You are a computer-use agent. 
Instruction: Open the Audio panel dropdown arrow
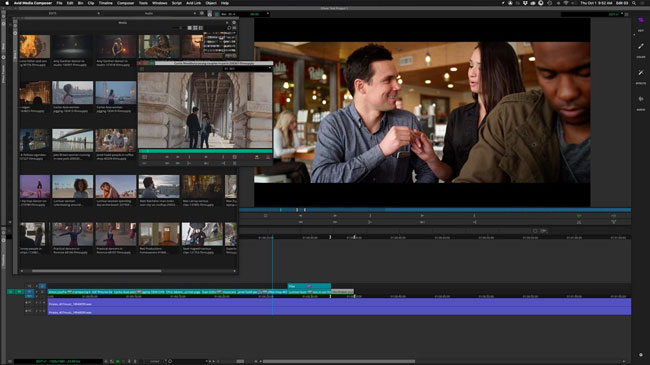(x=195, y=14)
